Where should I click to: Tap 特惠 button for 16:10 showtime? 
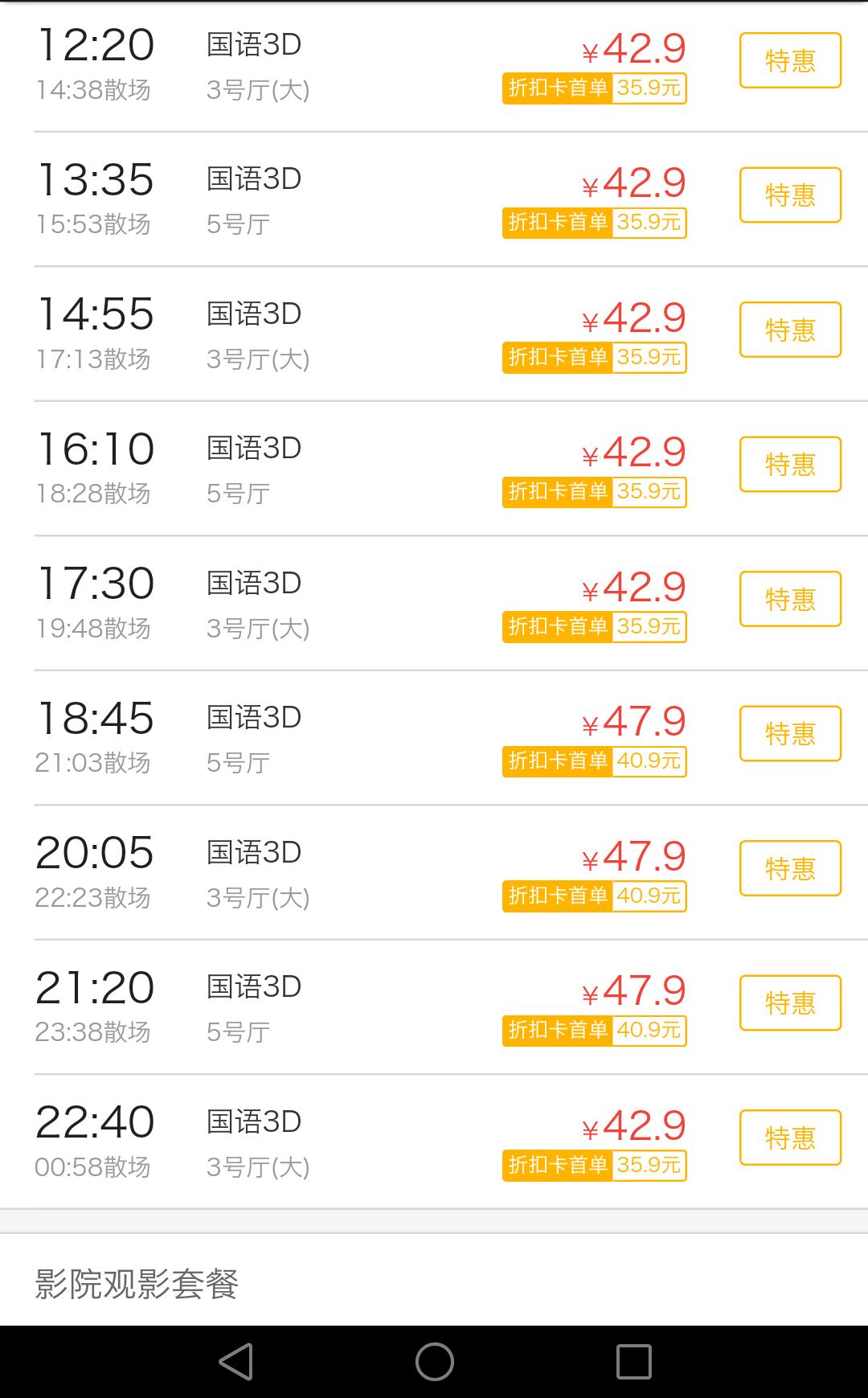[x=790, y=464]
